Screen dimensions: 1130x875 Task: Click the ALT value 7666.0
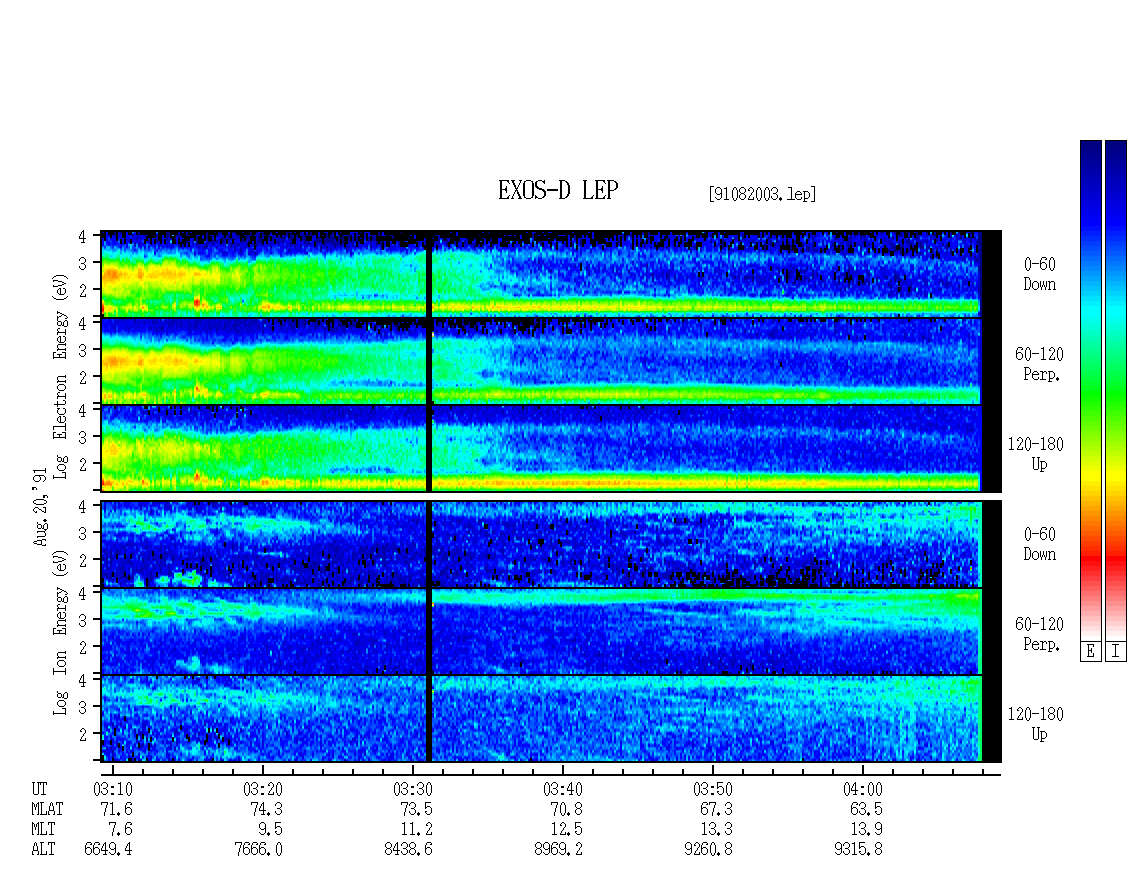(x=258, y=850)
